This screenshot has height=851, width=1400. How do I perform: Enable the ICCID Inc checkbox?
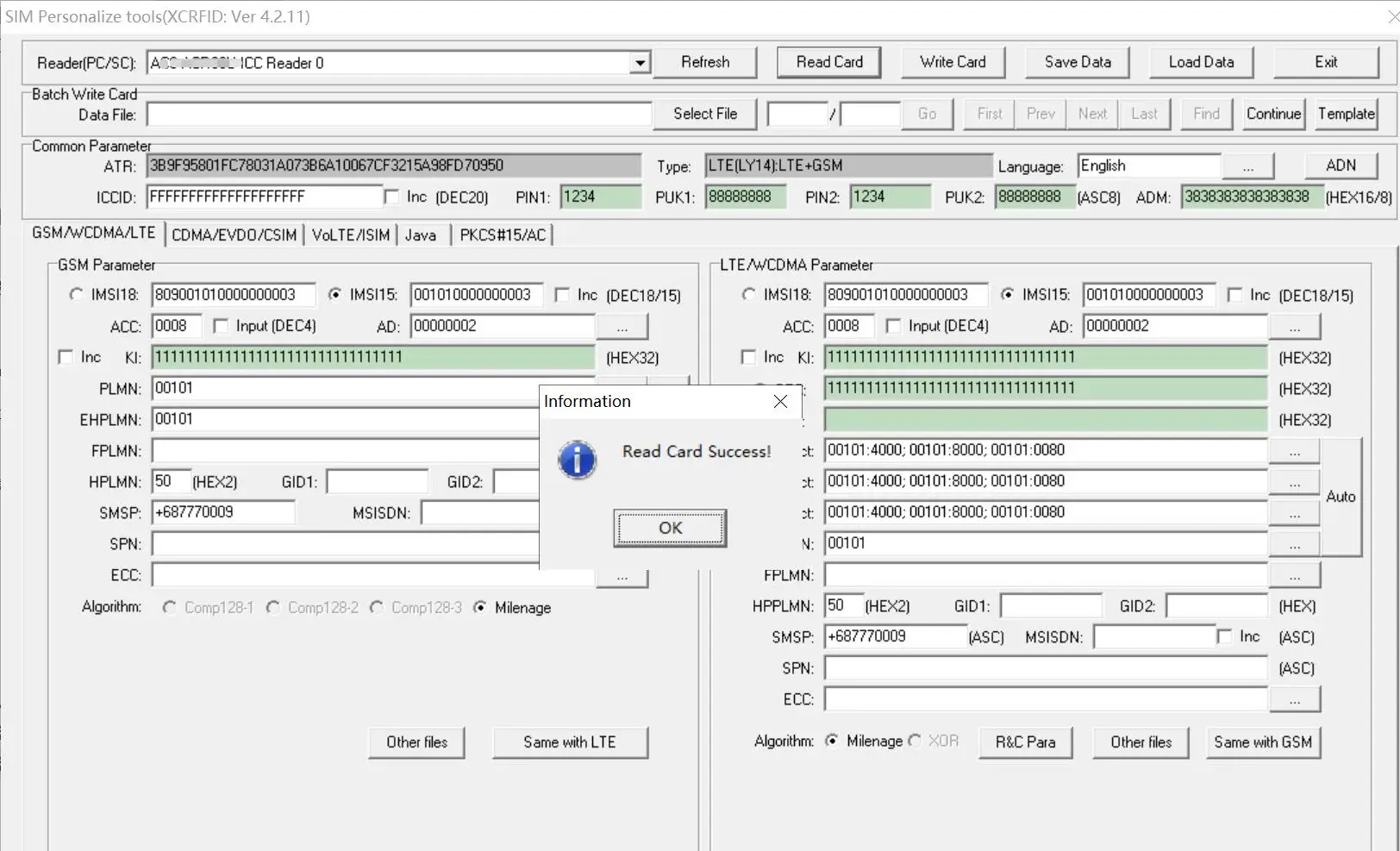[392, 197]
